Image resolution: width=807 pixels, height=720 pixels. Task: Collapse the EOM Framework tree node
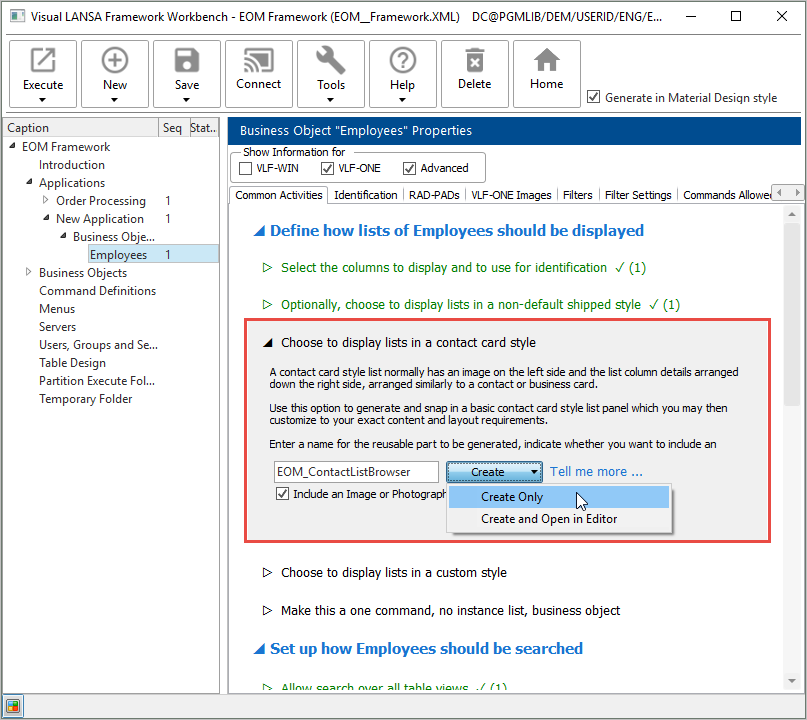coord(12,146)
